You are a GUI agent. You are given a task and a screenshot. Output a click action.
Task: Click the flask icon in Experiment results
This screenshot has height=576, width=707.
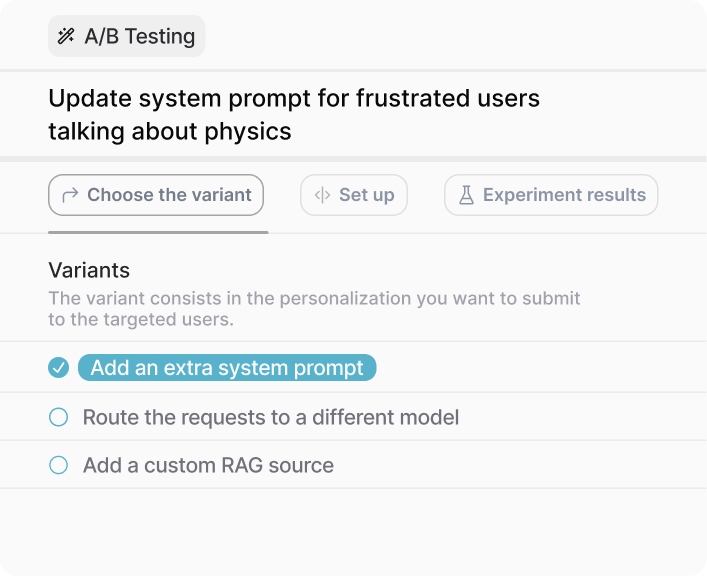click(x=466, y=195)
